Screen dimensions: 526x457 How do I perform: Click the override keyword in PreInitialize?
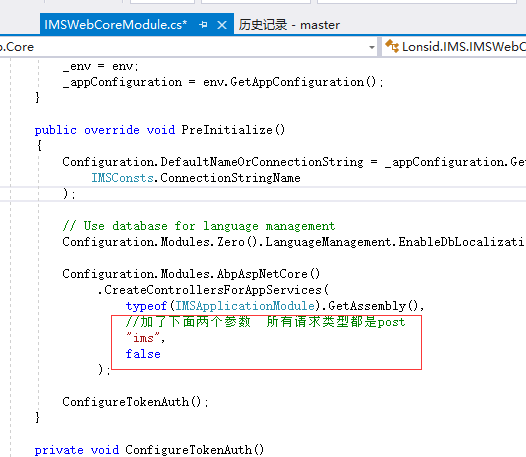point(112,130)
